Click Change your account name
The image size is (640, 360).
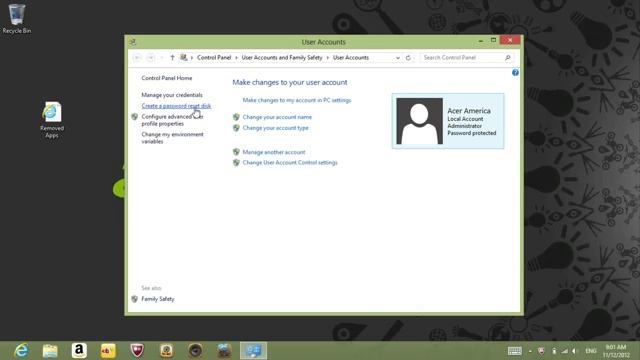pos(277,117)
